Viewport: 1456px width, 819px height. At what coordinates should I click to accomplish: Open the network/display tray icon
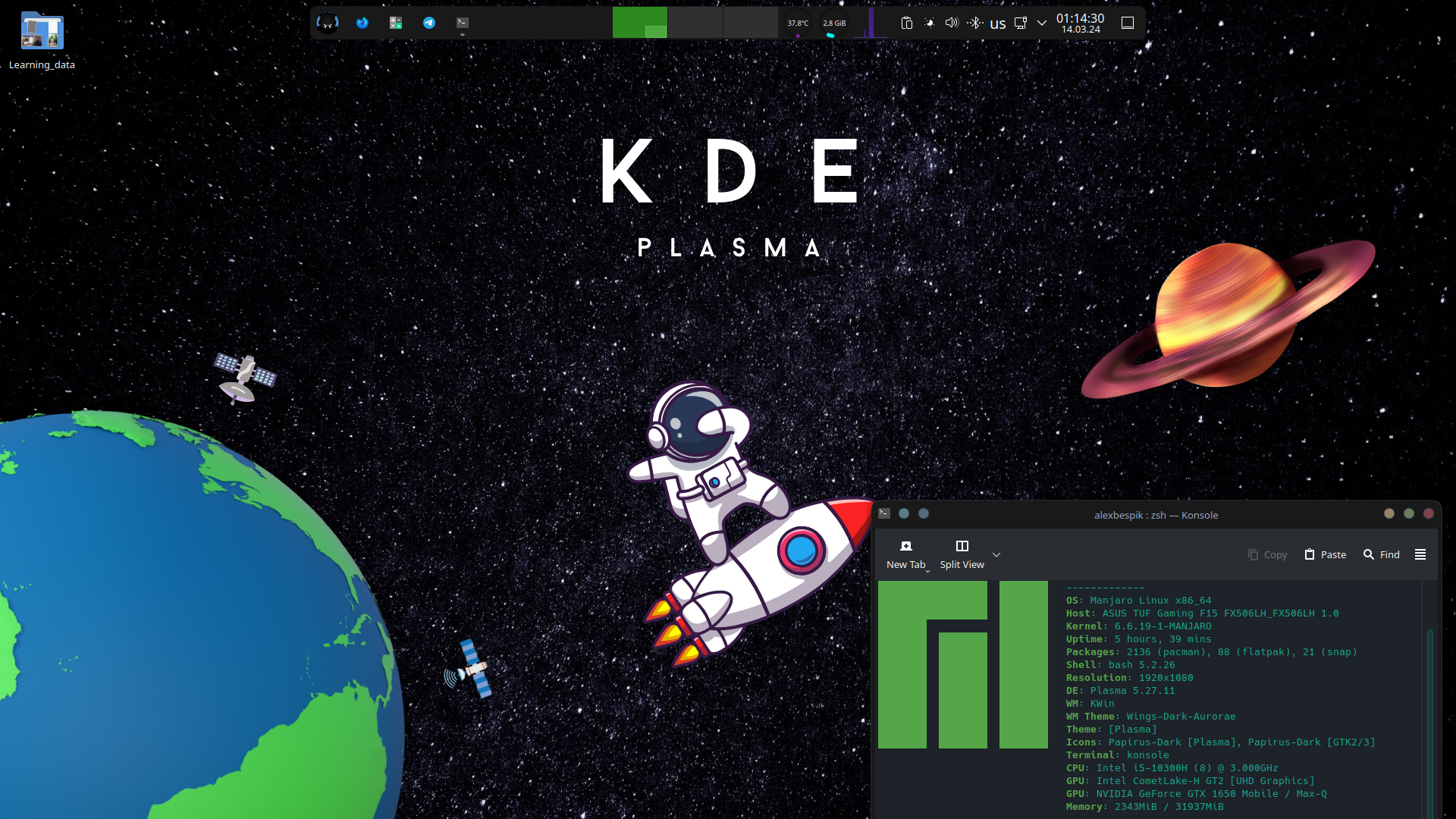pyautogui.click(x=1021, y=23)
